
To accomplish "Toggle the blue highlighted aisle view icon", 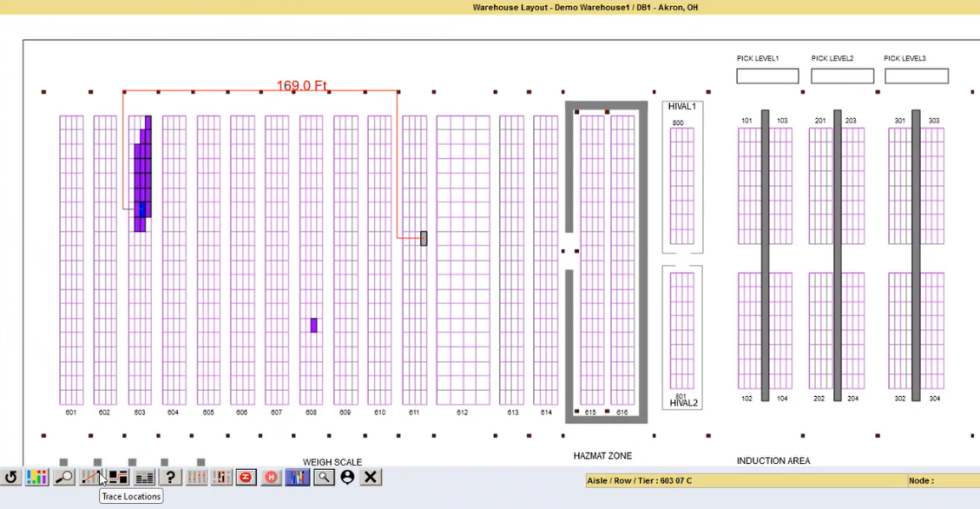I will (x=298, y=477).
